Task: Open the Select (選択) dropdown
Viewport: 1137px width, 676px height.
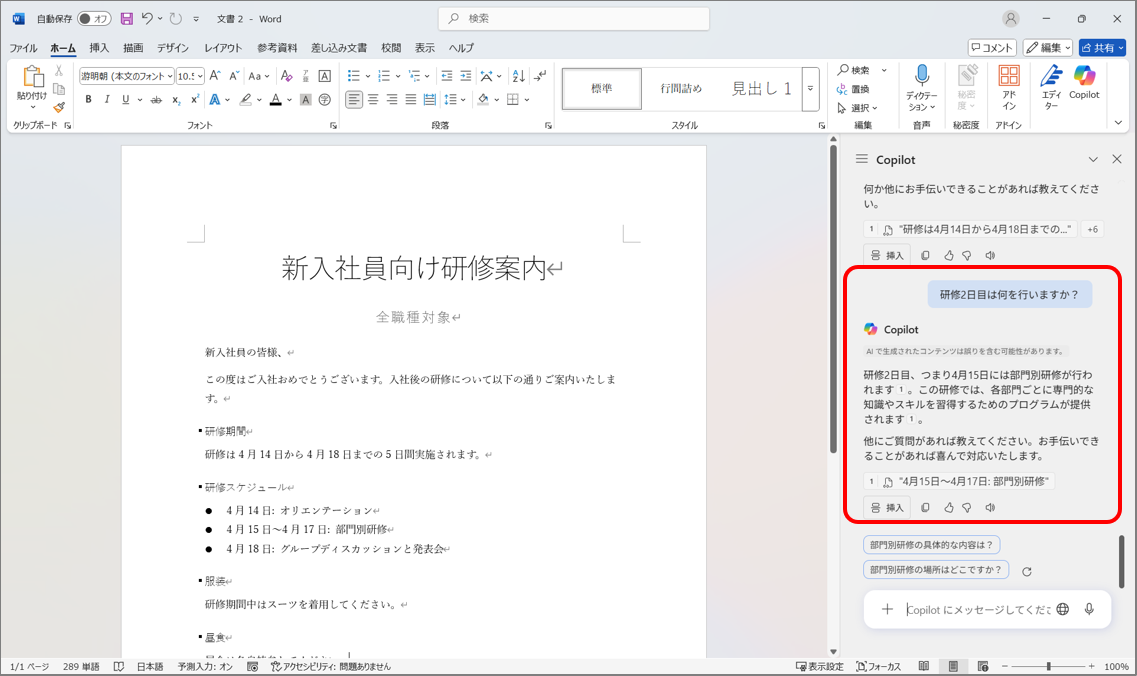Action: (858, 108)
